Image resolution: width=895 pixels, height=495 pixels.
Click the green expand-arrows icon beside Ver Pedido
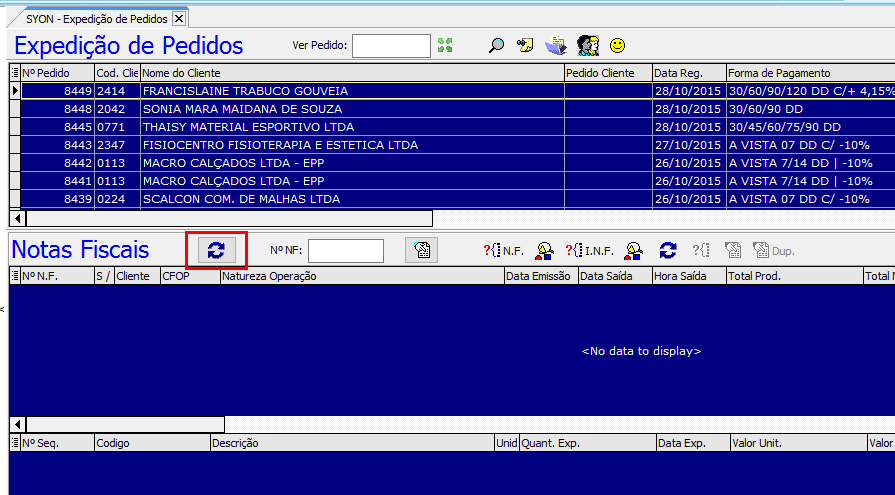tap(445, 45)
